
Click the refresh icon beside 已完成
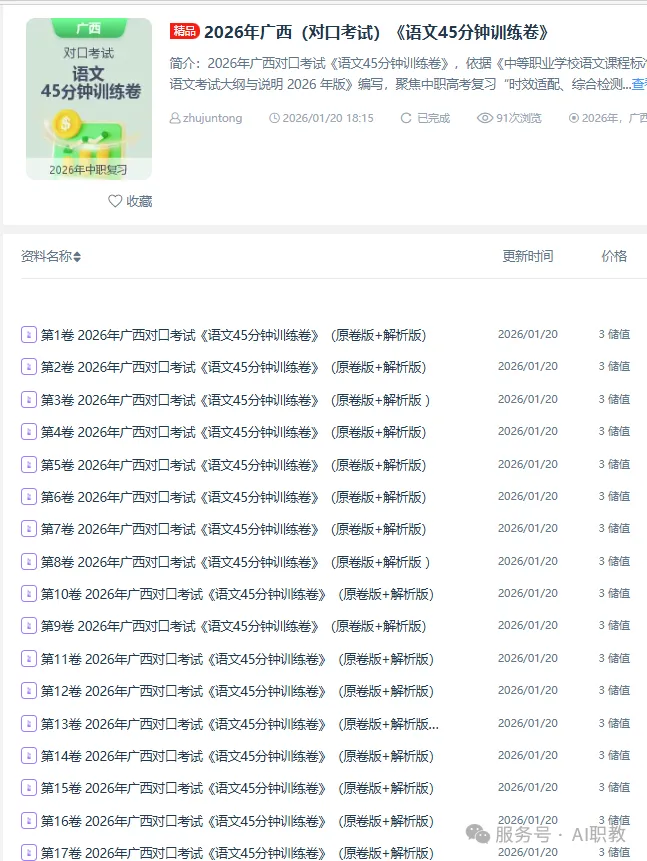(x=406, y=118)
